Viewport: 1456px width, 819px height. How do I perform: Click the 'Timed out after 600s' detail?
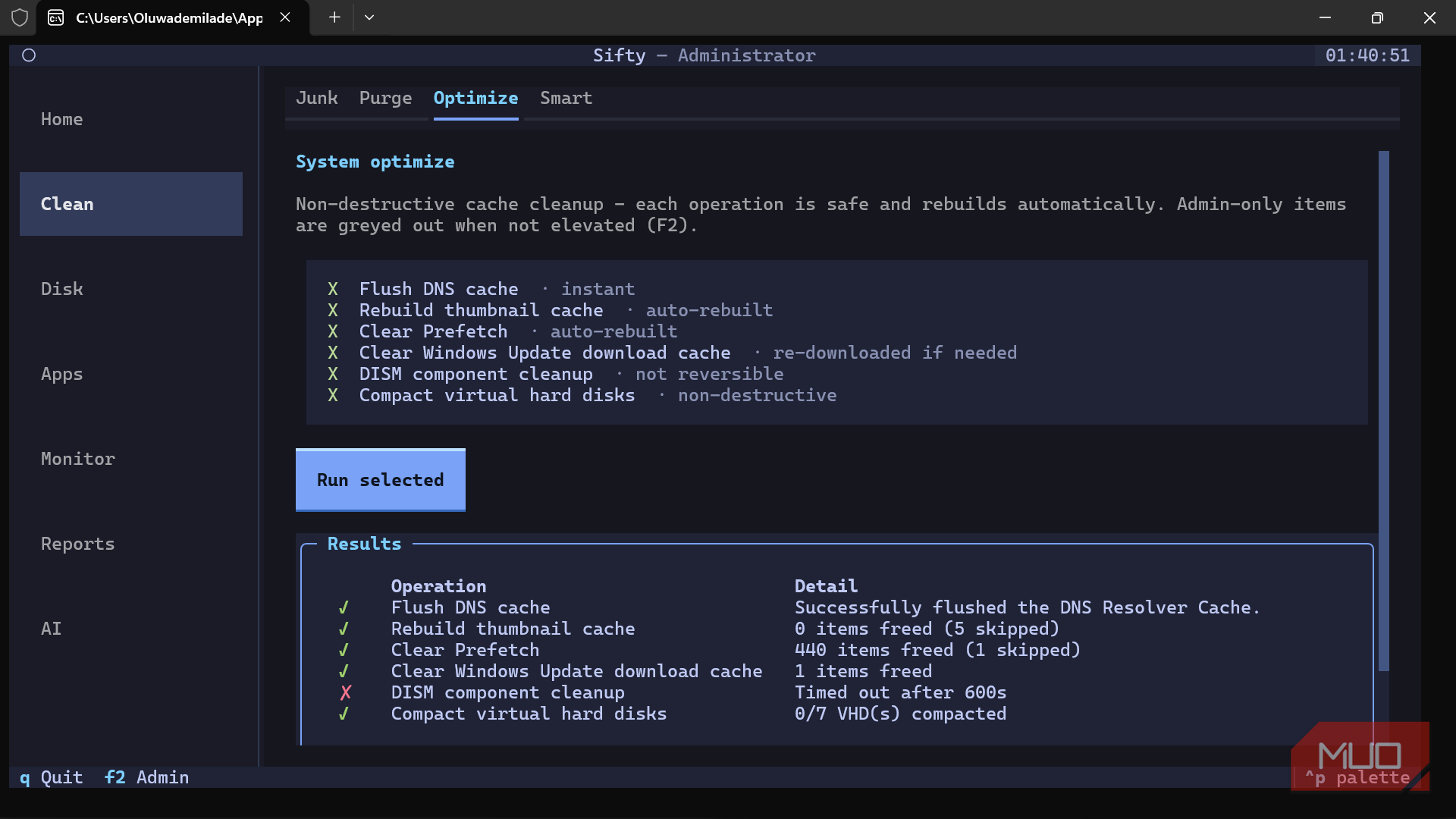click(x=900, y=692)
